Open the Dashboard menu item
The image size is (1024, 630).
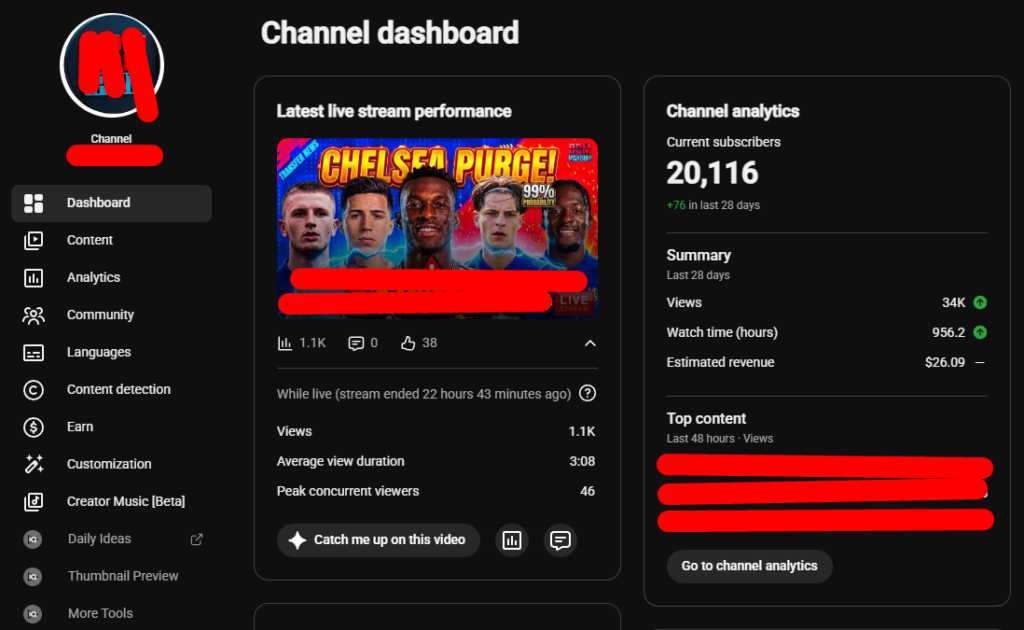pos(112,203)
